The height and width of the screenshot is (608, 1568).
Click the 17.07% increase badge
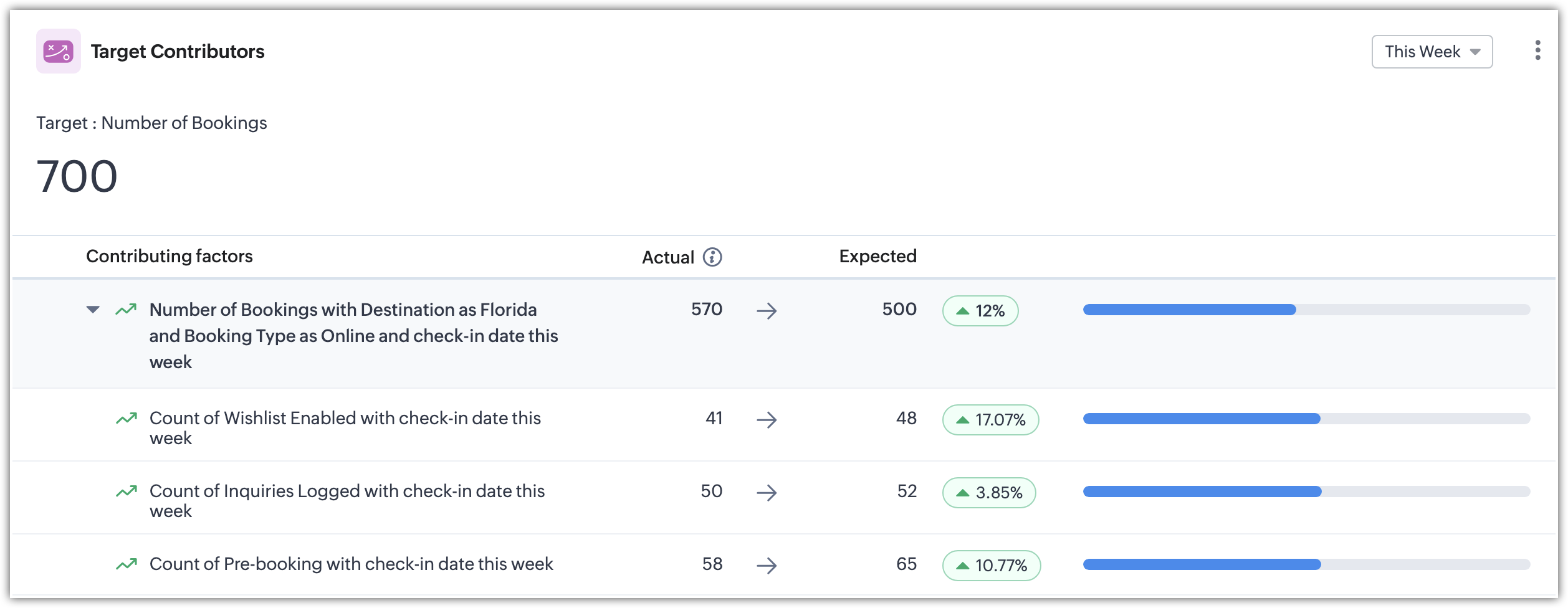pyautogui.click(x=990, y=420)
